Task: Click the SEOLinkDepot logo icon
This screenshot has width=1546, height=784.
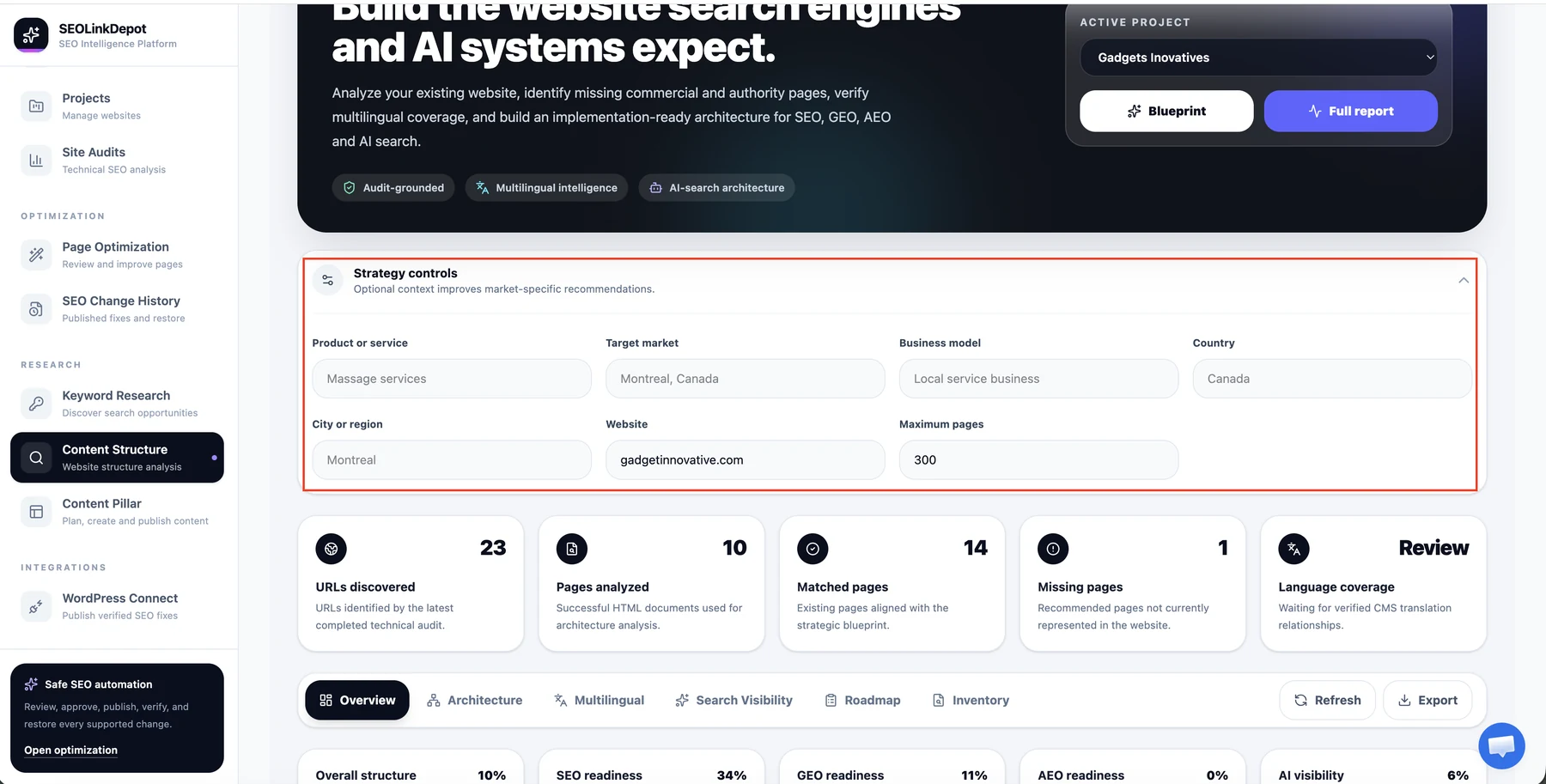Action: pos(31,35)
